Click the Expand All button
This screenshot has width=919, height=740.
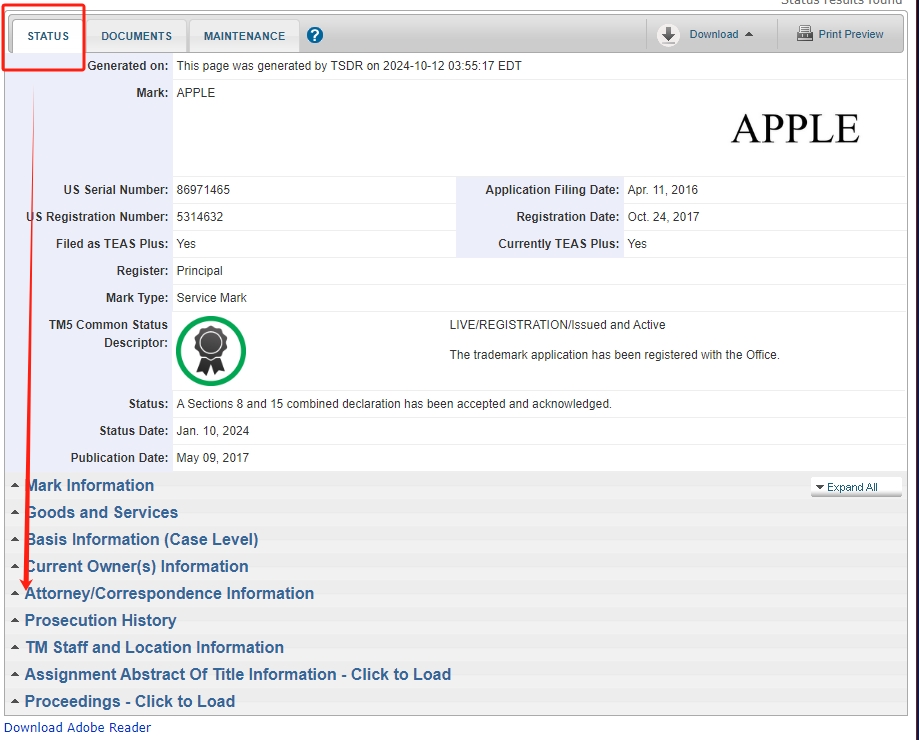[x=856, y=487]
